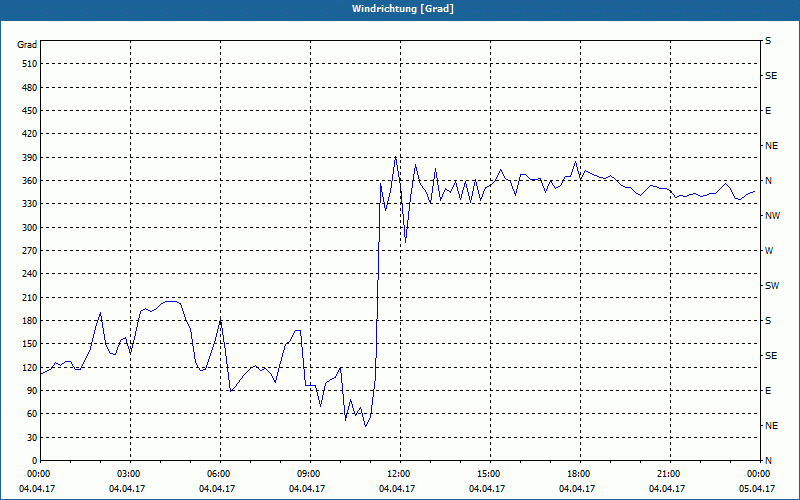Click the 06:00 time axis label
Viewport: 800px width, 500px height.
point(219,473)
